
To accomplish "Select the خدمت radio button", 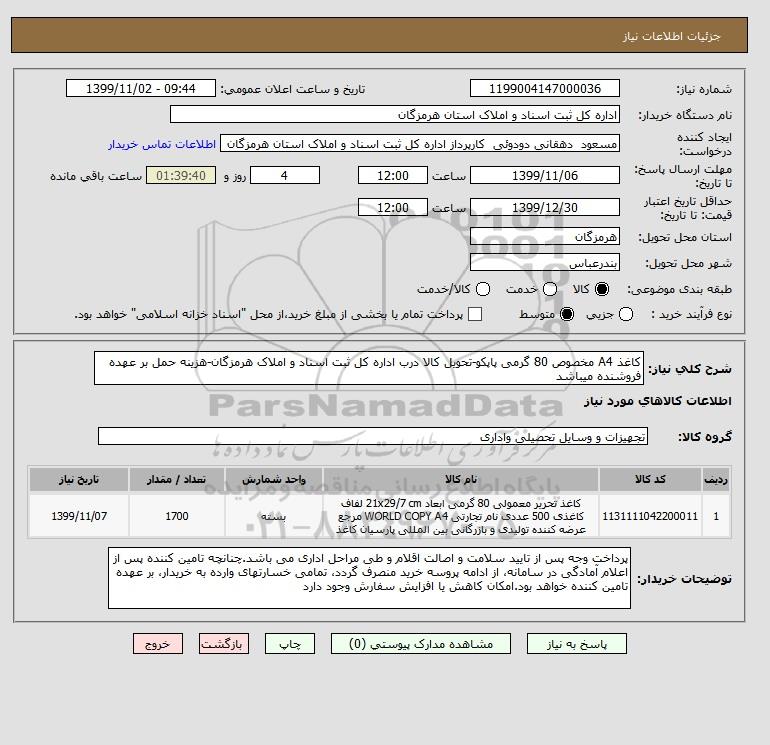I will (x=550, y=289).
